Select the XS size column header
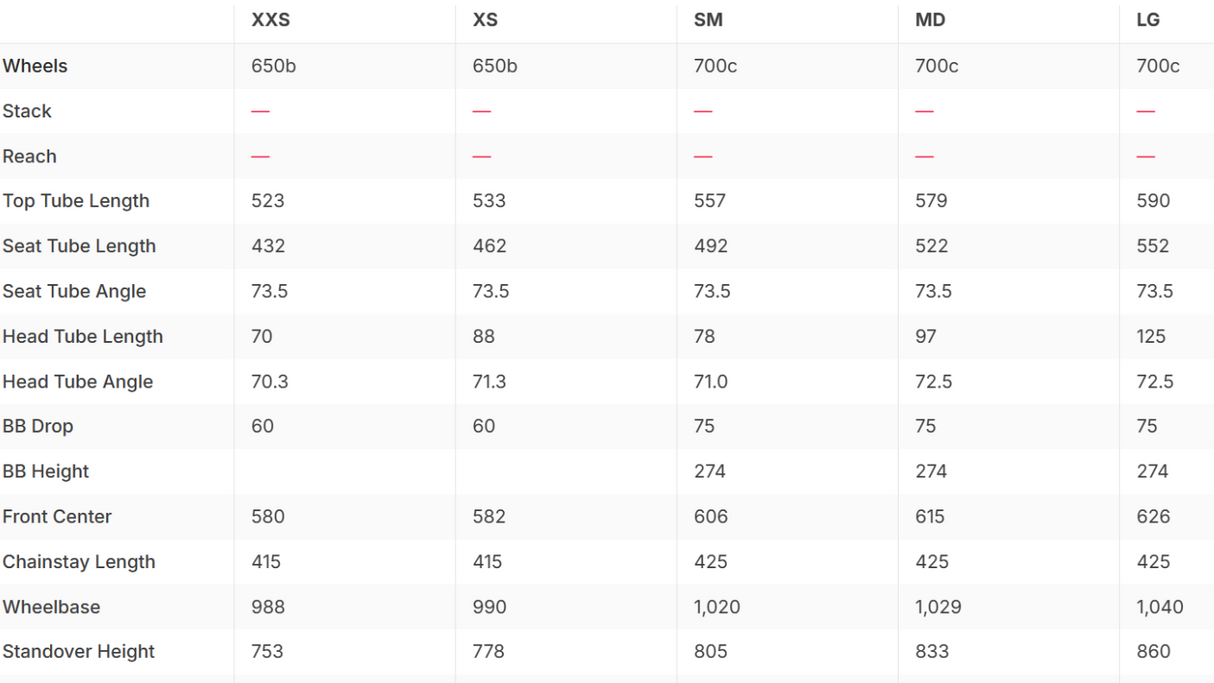Viewport: 1214px width, 683px height. coord(485,20)
